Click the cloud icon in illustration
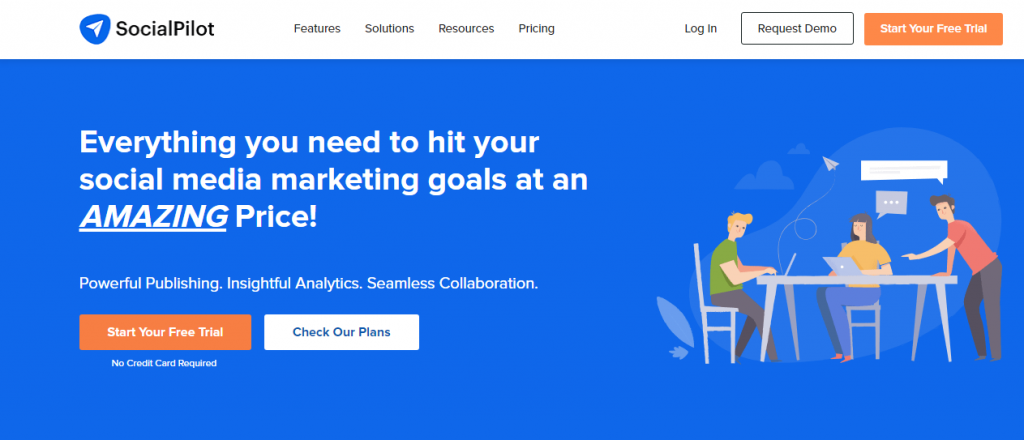 coord(763,174)
